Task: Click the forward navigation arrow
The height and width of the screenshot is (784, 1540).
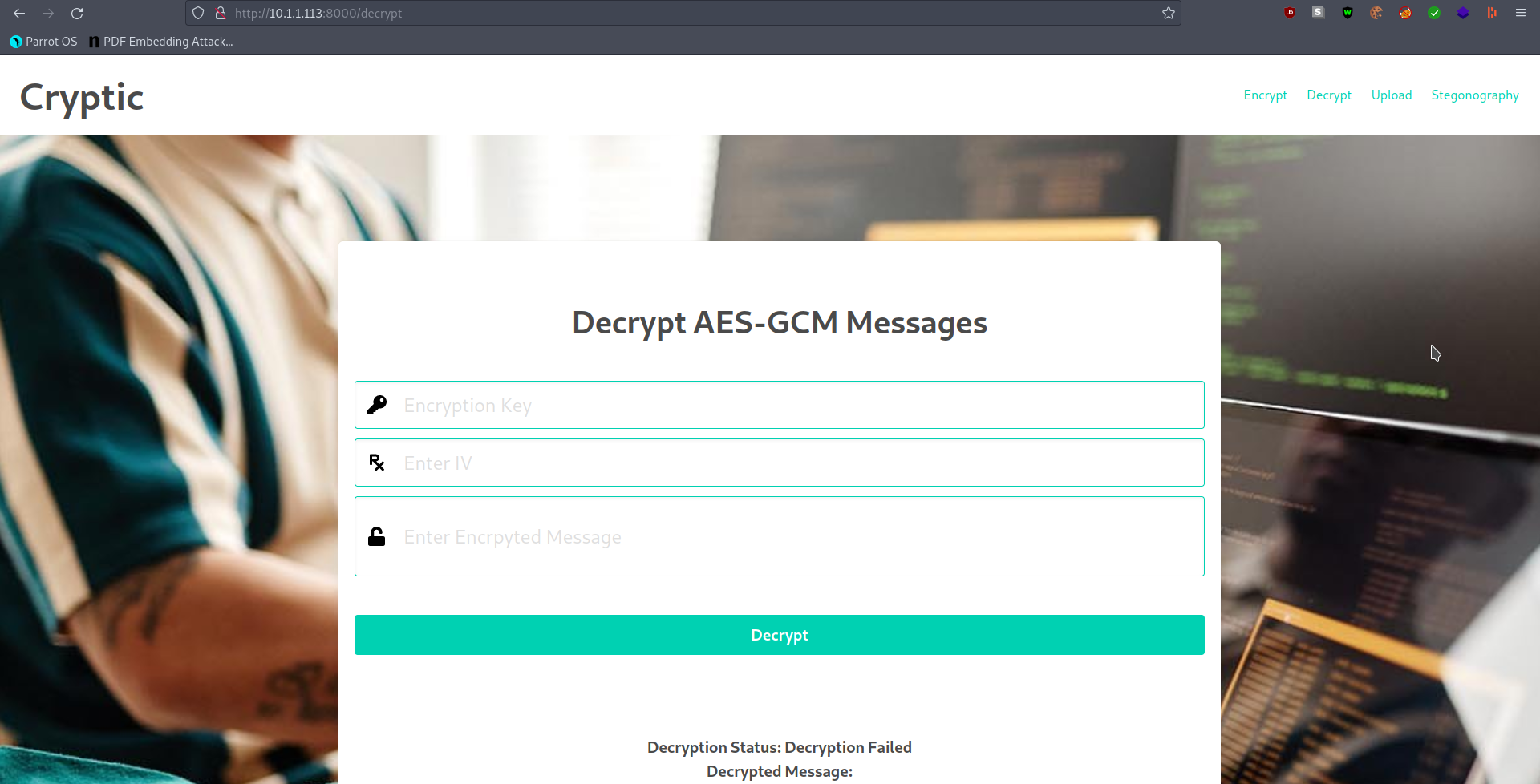Action: pos(48,14)
